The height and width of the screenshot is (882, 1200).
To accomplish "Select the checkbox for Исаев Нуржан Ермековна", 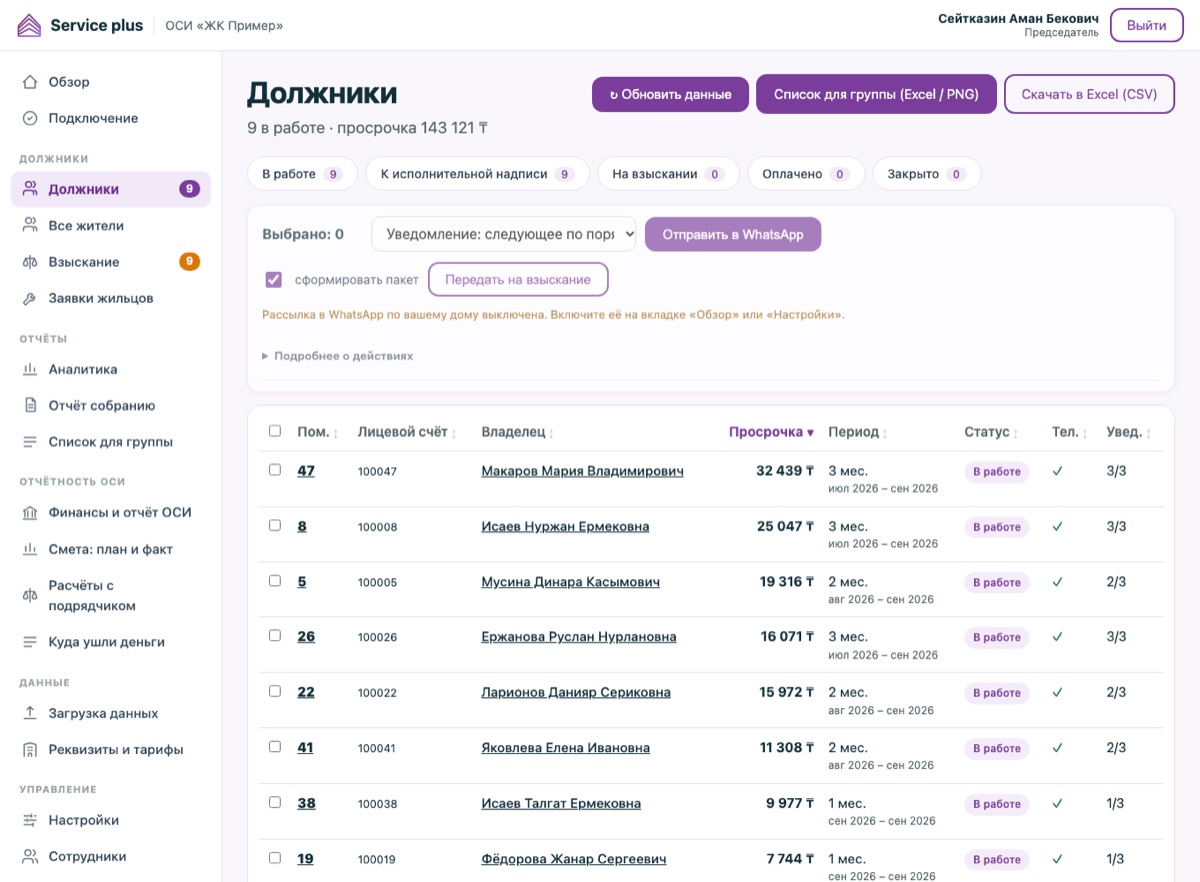I will coord(275,525).
